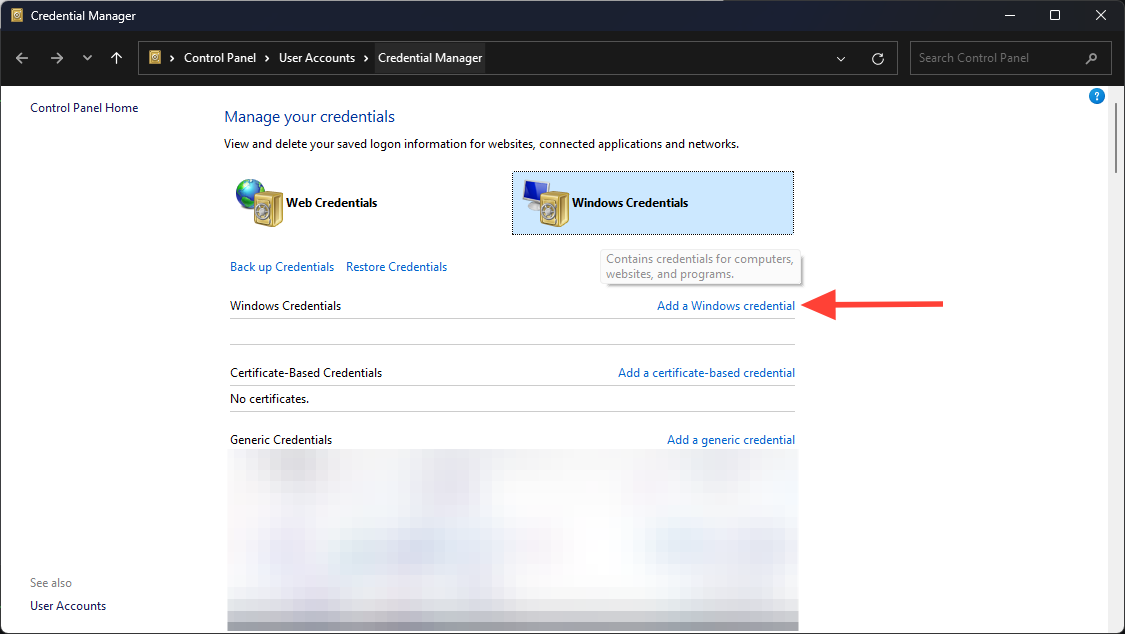Maximize the Credential Manager window
Viewport: 1125px width, 634px height.
click(x=1055, y=15)
